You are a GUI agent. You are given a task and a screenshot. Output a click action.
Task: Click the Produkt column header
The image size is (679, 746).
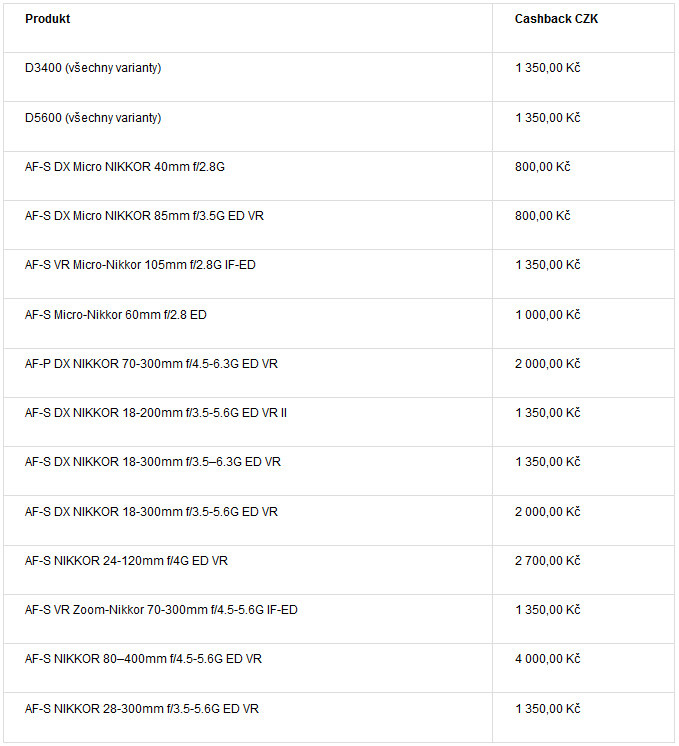(x=47, y=19)
